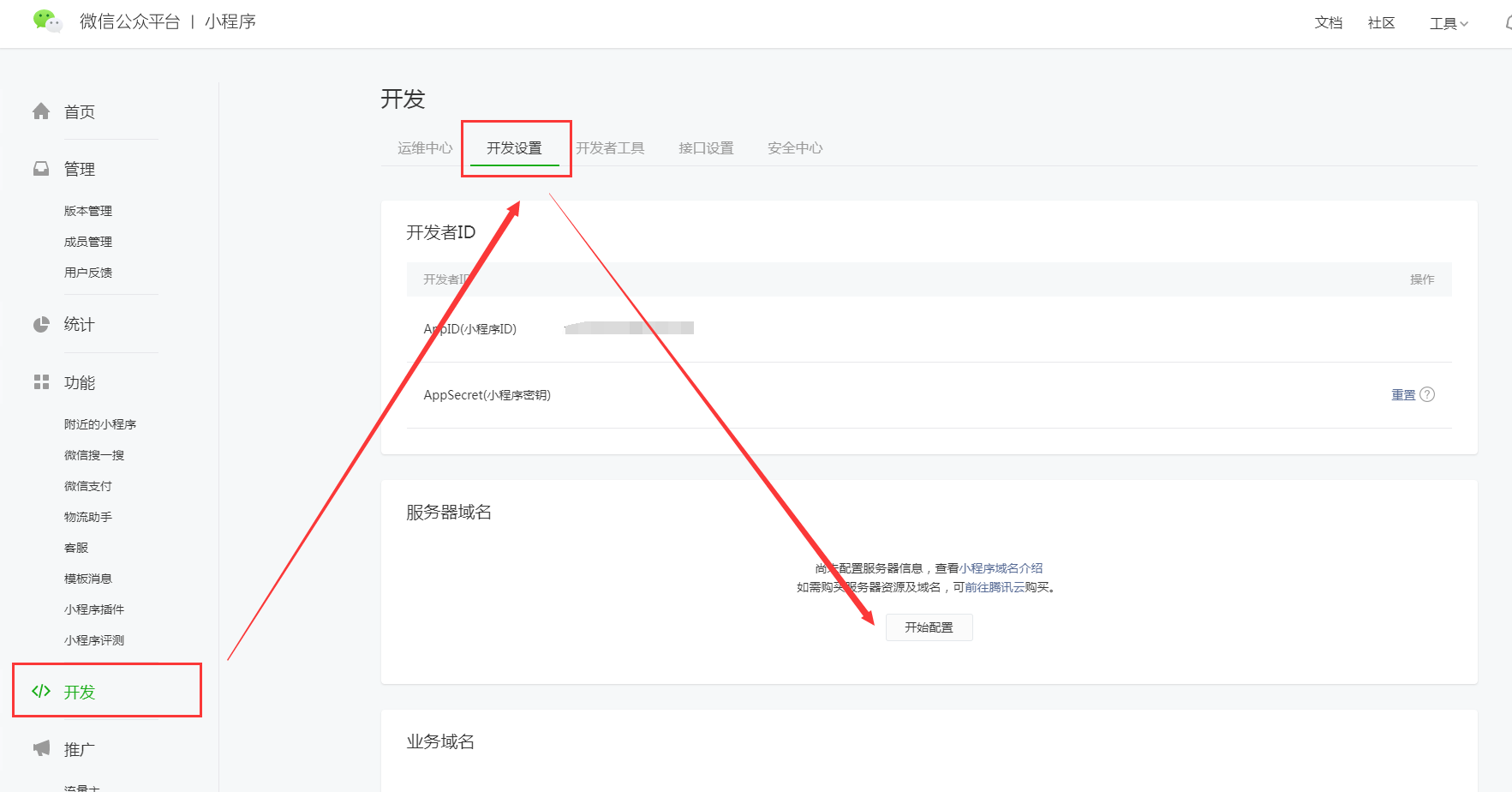1512x792 pixels.
Task: Open 微信支付 in the sidebar
Action: (x=88, y=486)
